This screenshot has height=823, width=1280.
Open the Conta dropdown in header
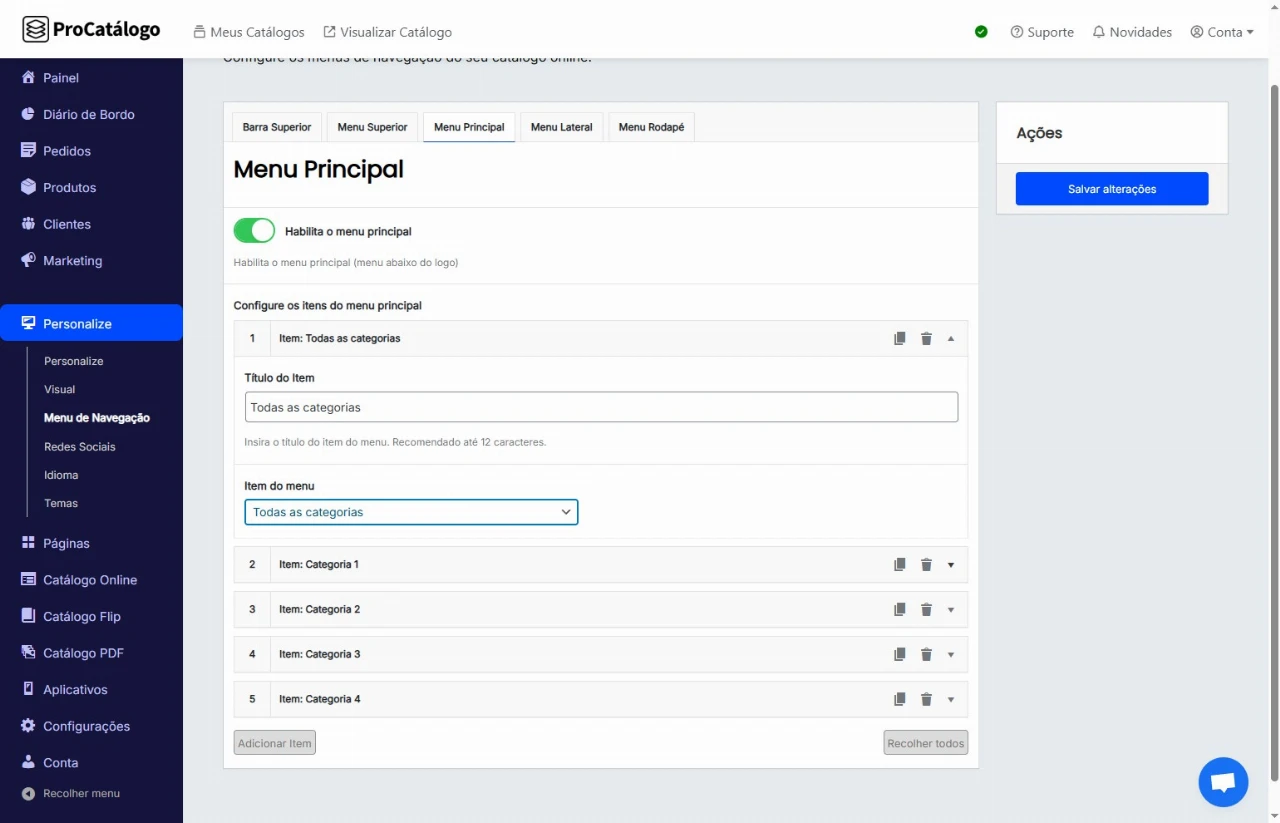pos(1222,32)
